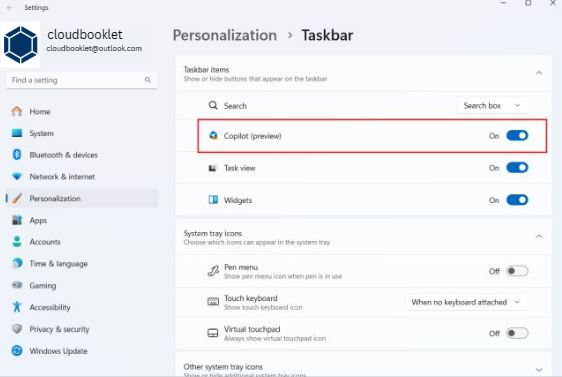This screenshot has height=377, width=562.
Task: Open the Windows Update page
Action: [82, 351]
